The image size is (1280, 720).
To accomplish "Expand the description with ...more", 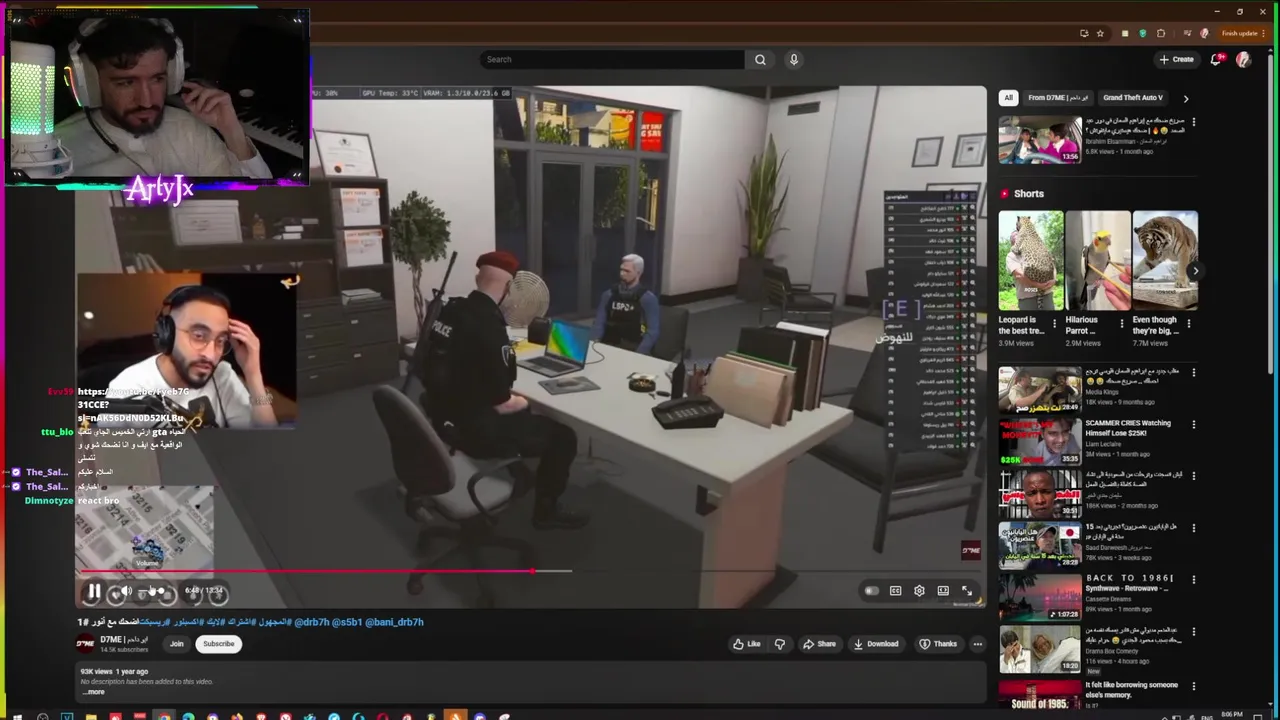I will tap(93, 692).
